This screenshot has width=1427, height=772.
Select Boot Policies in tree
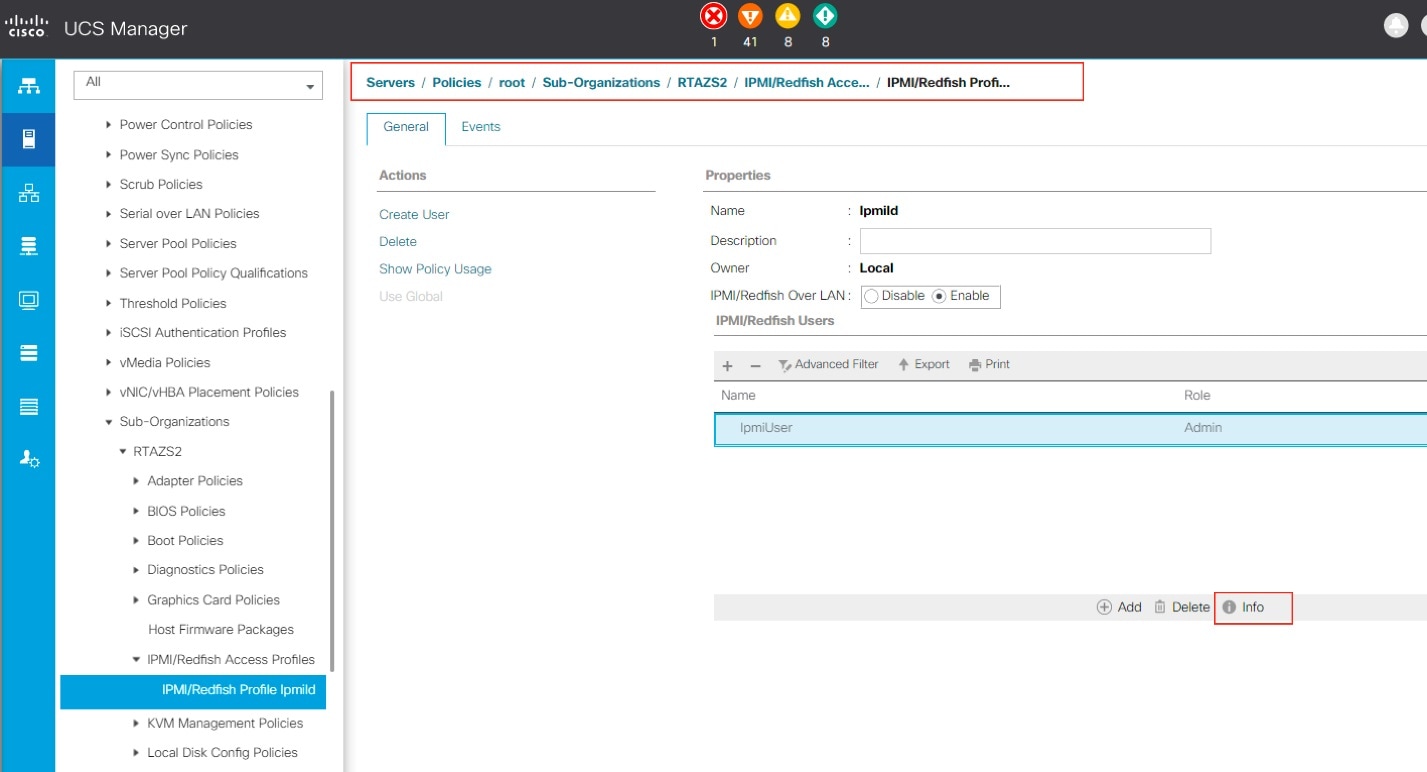pos(185,541)
